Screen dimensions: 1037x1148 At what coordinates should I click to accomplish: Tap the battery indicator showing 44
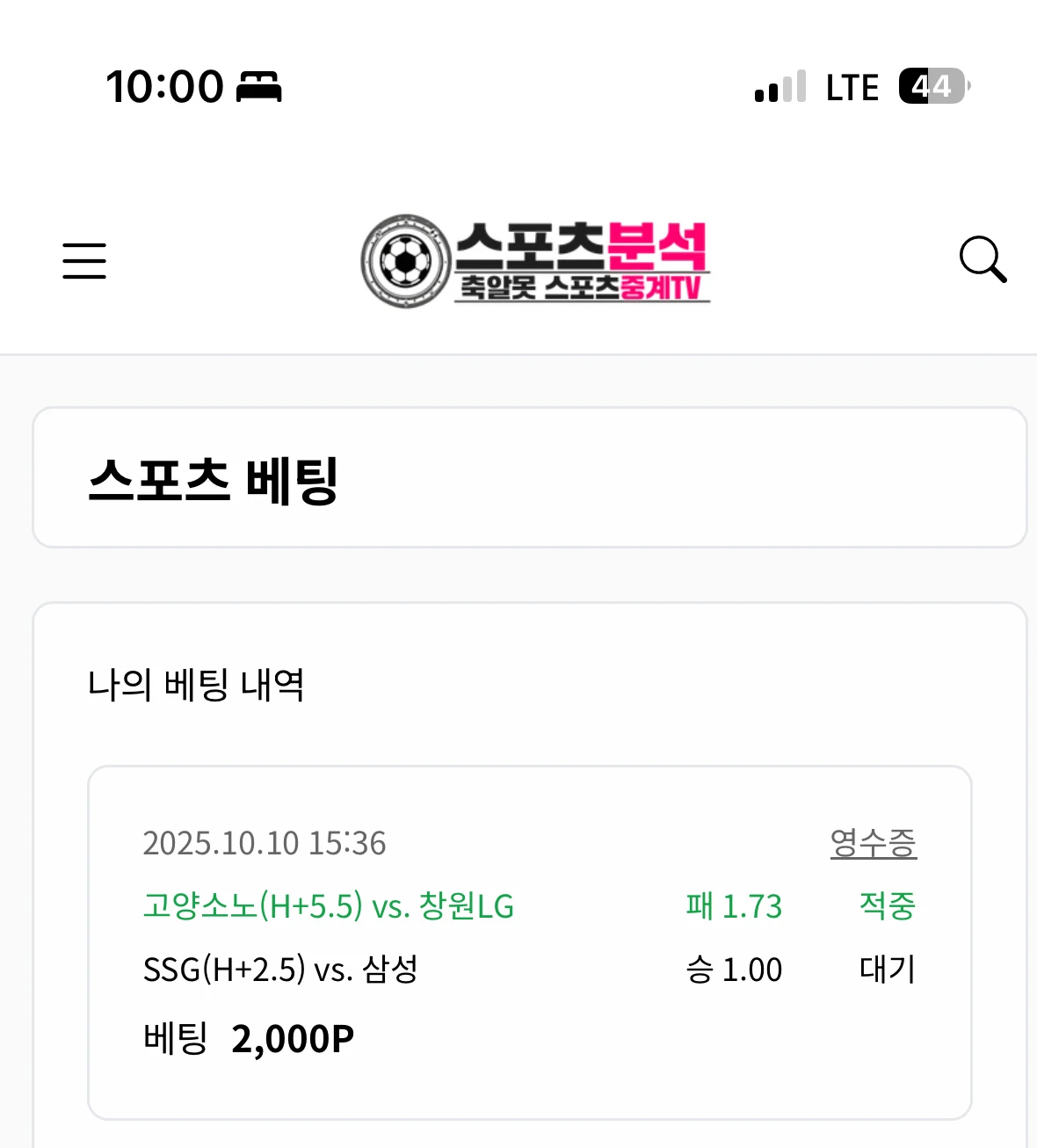(933, 86)
